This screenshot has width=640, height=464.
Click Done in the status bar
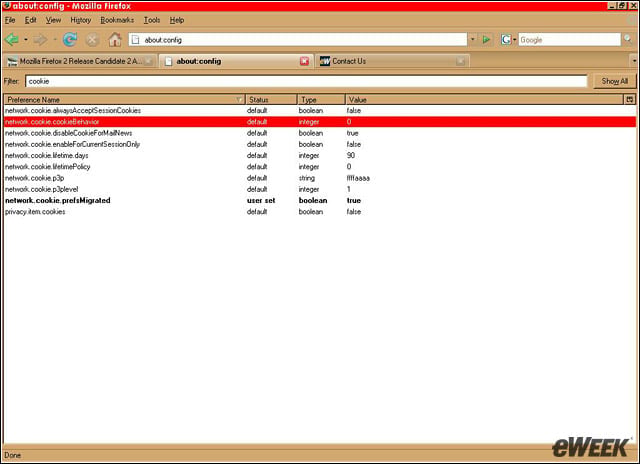pyautogui.click(x=12, y=455)
